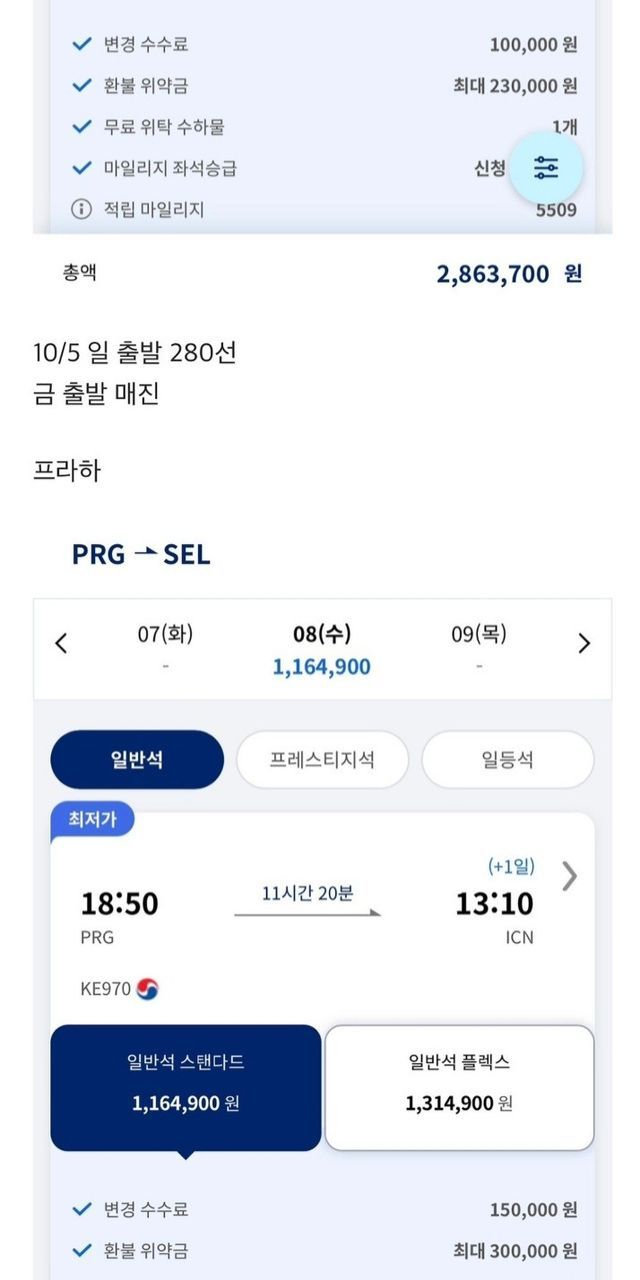Select date 08(수) priced 1,164,900
The image size is (640, 1280).
[322, 650]
